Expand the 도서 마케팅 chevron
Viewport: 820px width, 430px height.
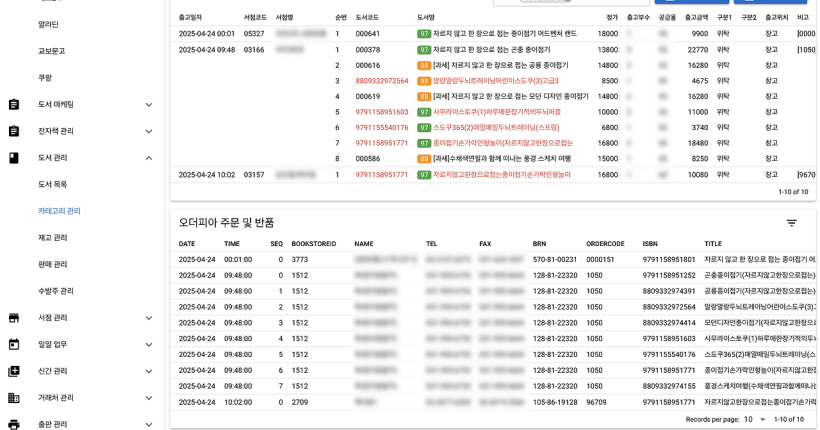click(x=149, y=104)
